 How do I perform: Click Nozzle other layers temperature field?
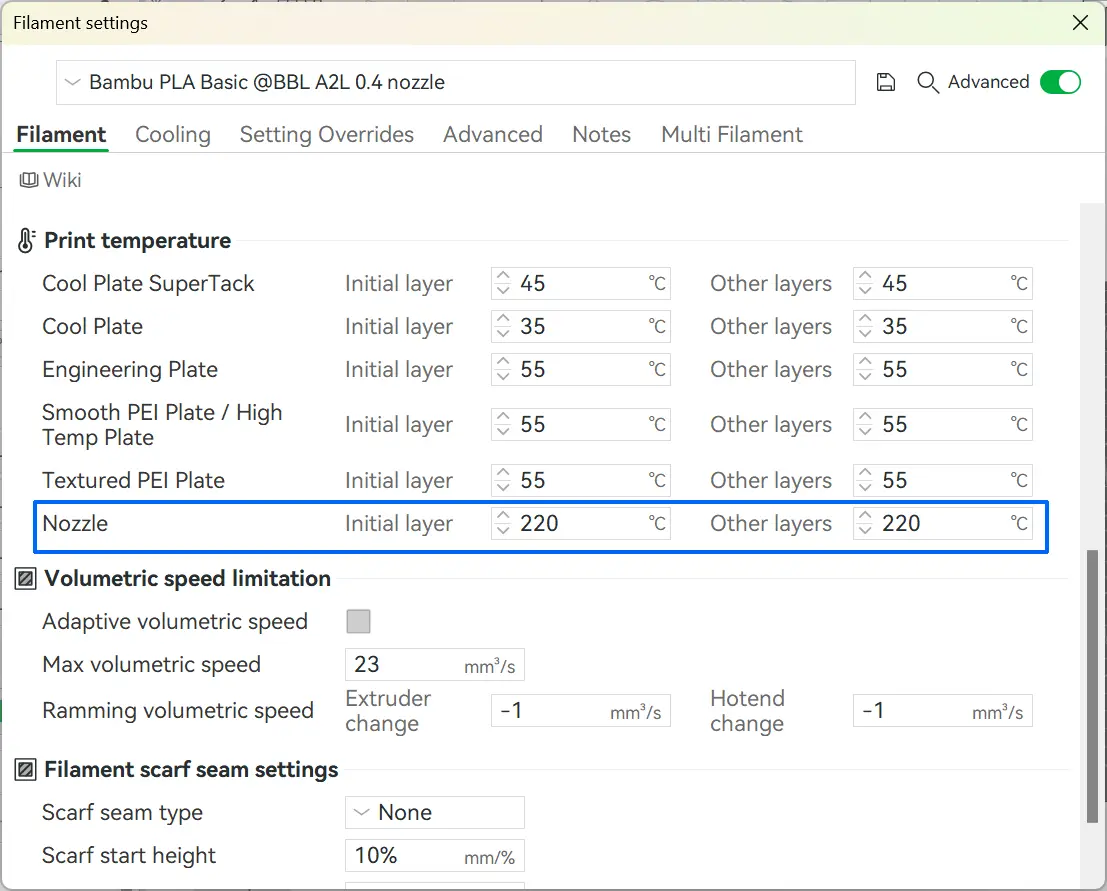tap(943, 524)
